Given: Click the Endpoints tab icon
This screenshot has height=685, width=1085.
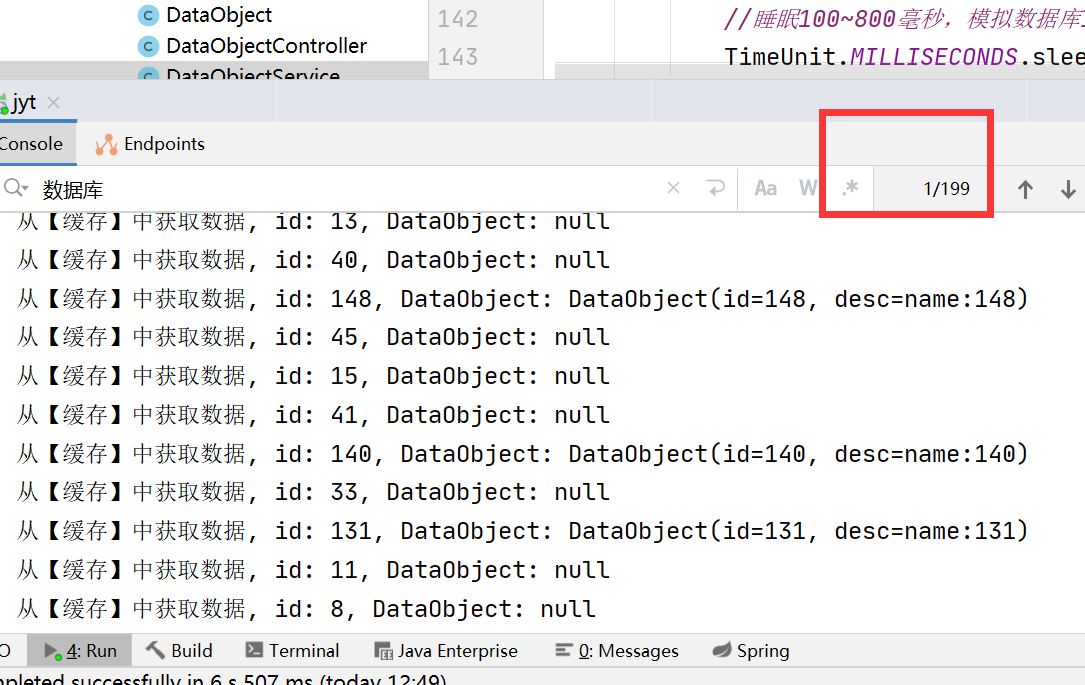Looking at the screenshot, I should coord(106,145).
